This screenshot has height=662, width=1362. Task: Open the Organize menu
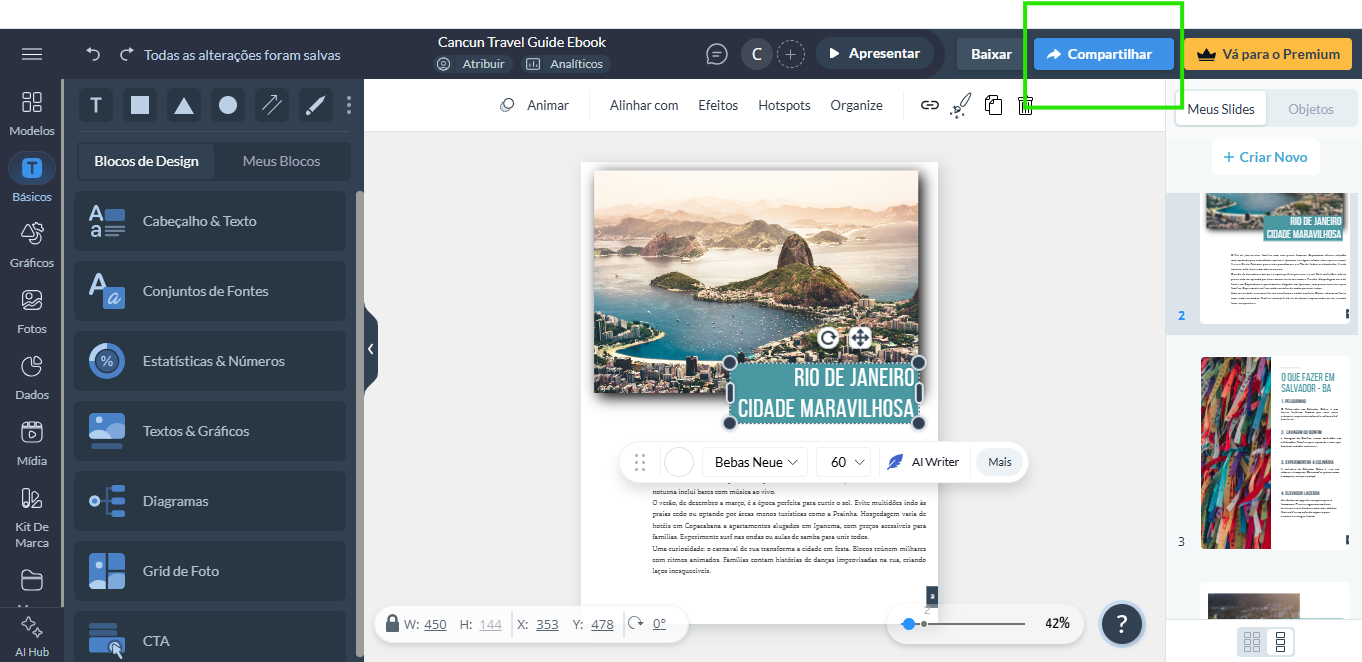coord(856,105)
